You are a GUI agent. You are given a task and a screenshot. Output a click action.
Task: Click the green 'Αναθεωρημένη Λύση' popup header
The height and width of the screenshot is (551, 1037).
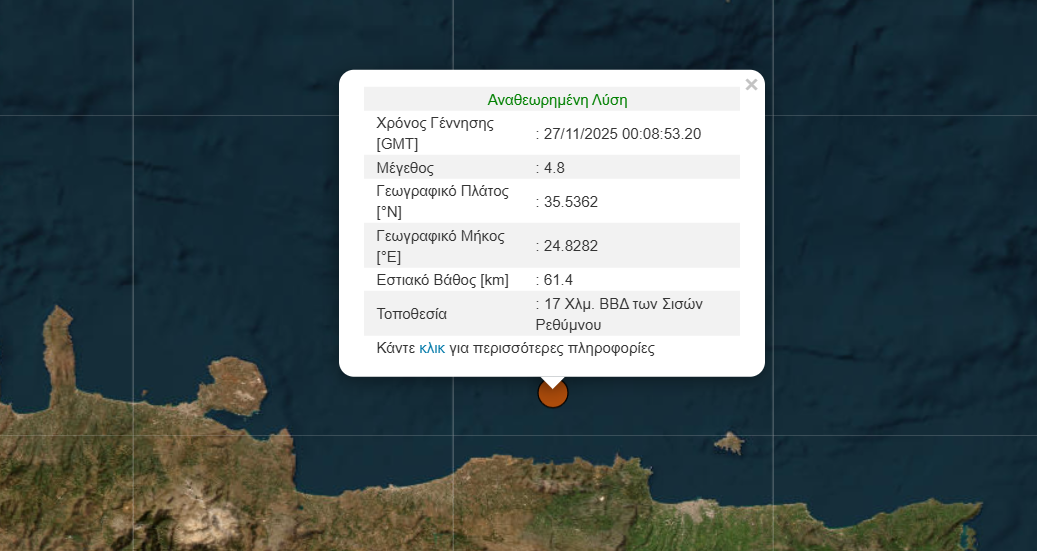click(557, 100)
